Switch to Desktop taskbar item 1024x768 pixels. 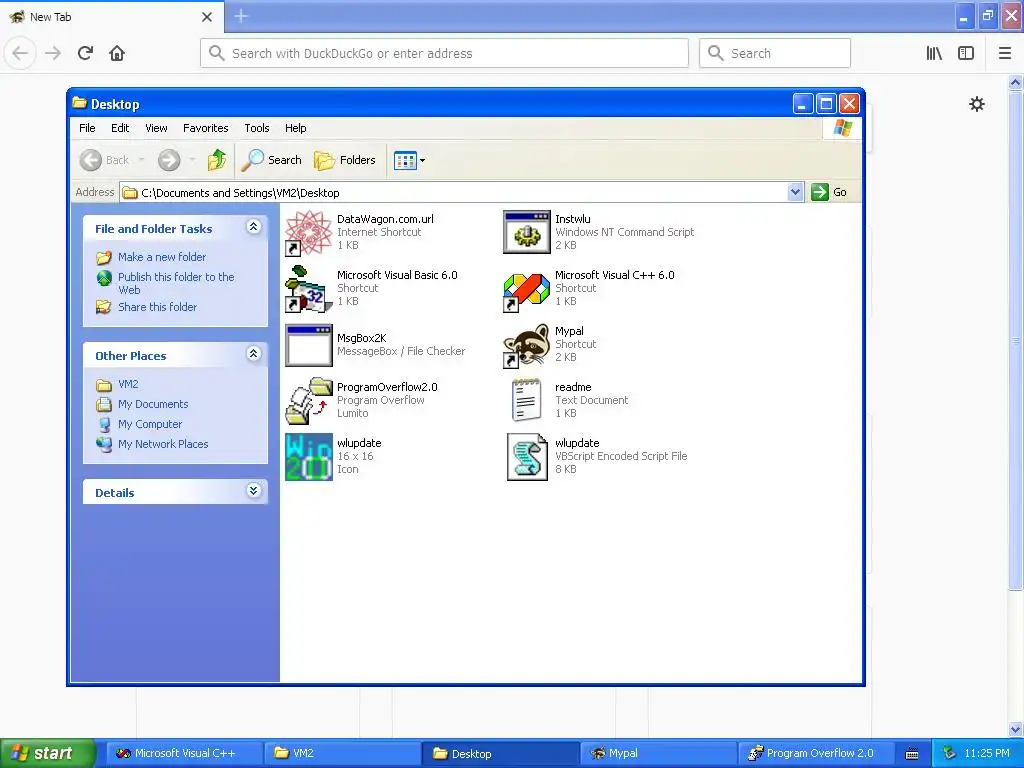tap(500, 754)
